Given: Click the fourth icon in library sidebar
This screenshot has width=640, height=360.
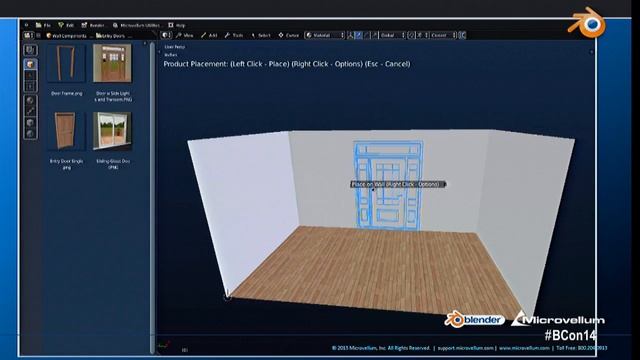Looking at the screenshot, I should point(30,86).
